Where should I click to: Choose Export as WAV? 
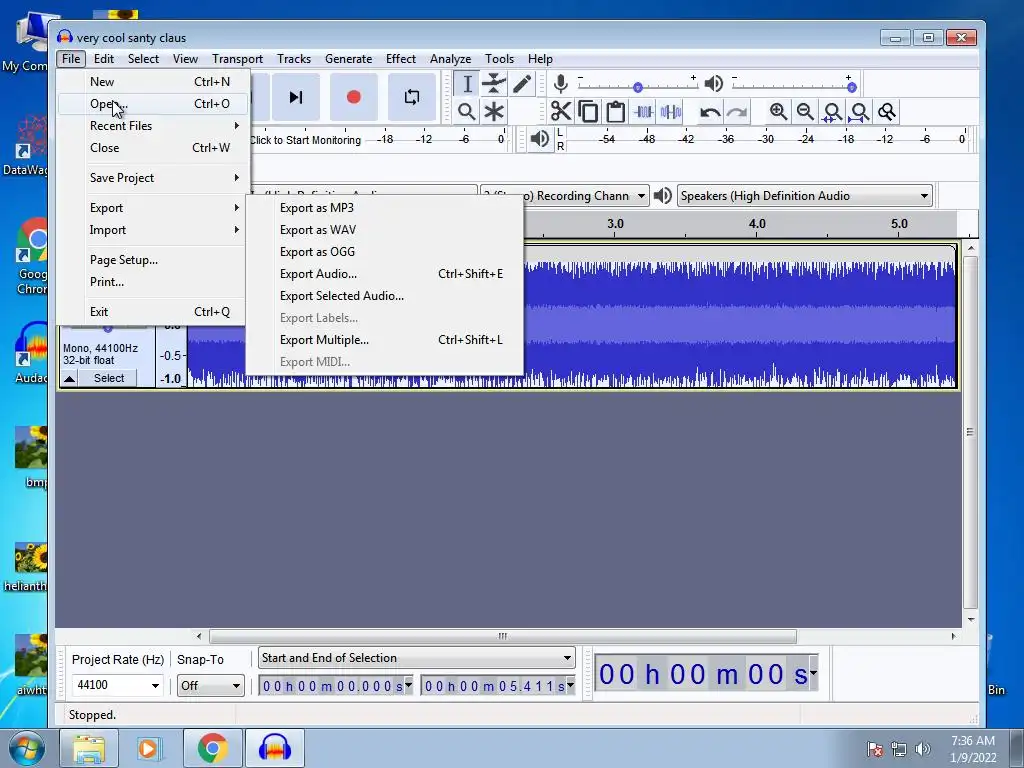[x=385, y=230]
